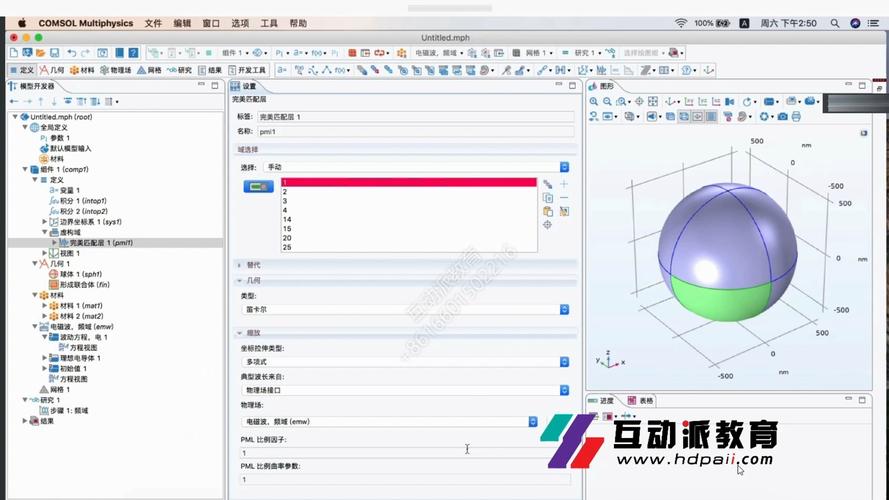Click the New file icon
Viewport: 889px width, 500px height.
point(14,53)
